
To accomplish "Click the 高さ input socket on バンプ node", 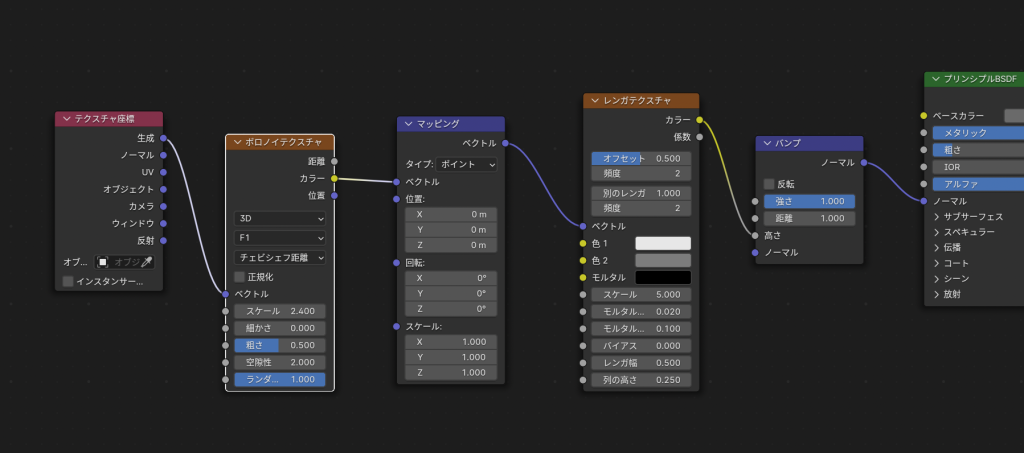I will click(755, 236).
